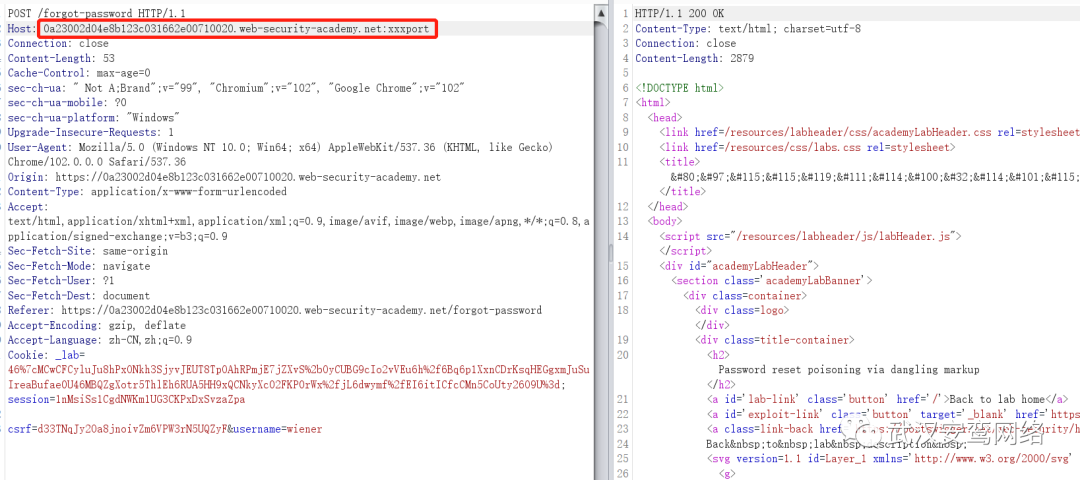Image resolution: width=1080 pixels, height=480 pixels.
Task: Click the request pane scrollbar up arrow
Action: click(x=601, y=13)
